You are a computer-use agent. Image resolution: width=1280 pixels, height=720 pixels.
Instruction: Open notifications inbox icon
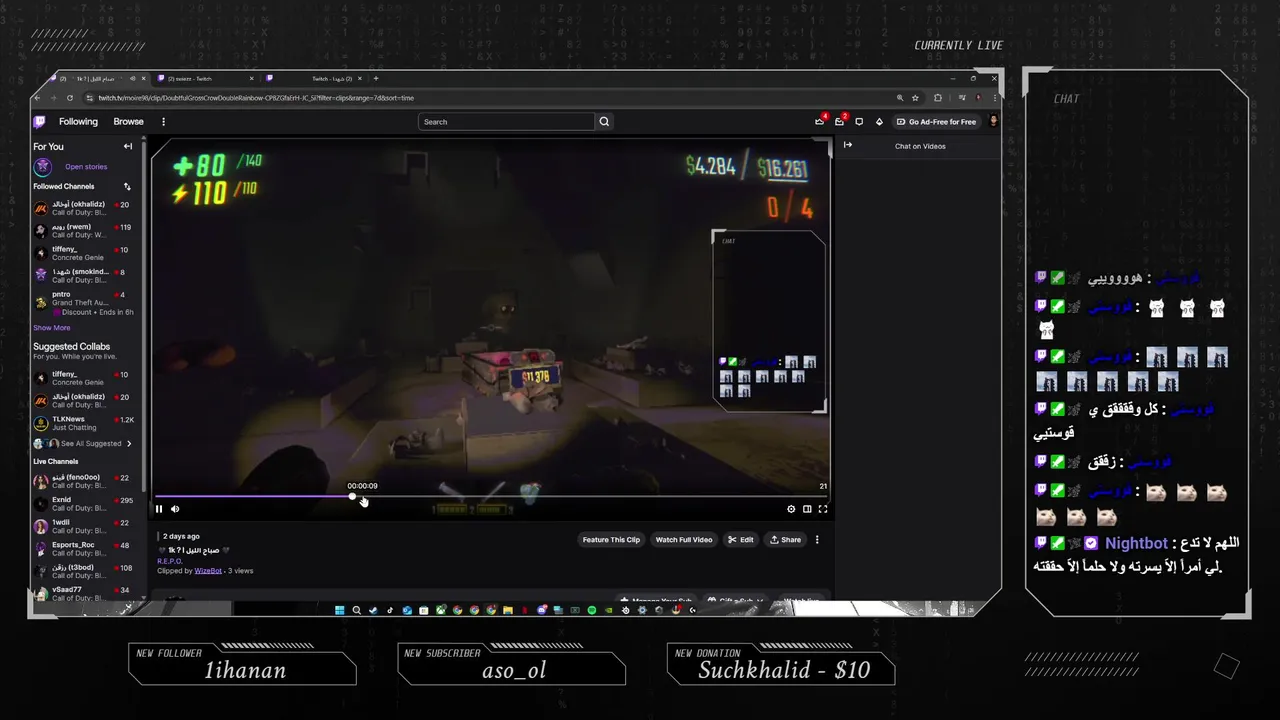840,122
